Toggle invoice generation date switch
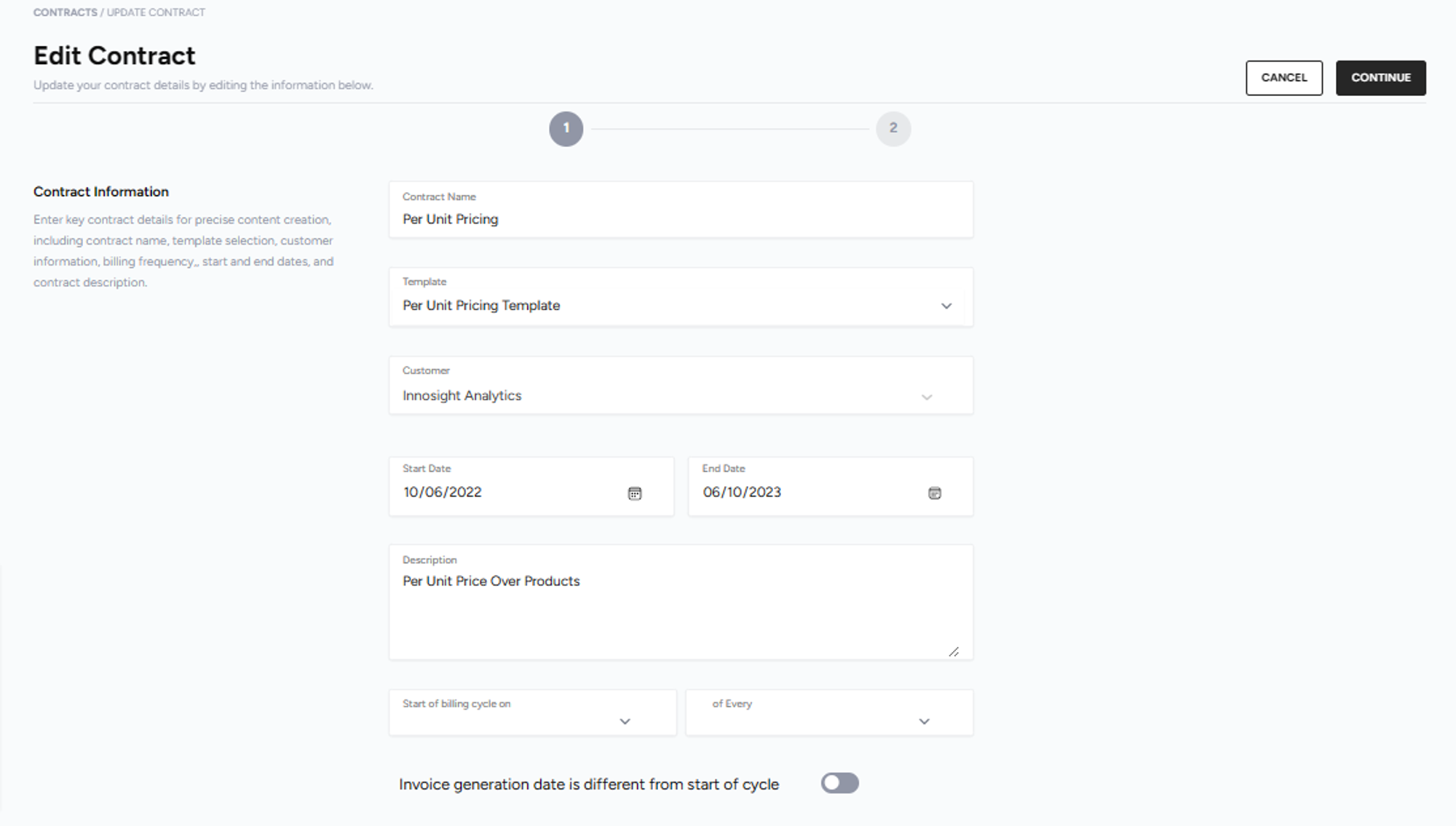 coord(839,783)
